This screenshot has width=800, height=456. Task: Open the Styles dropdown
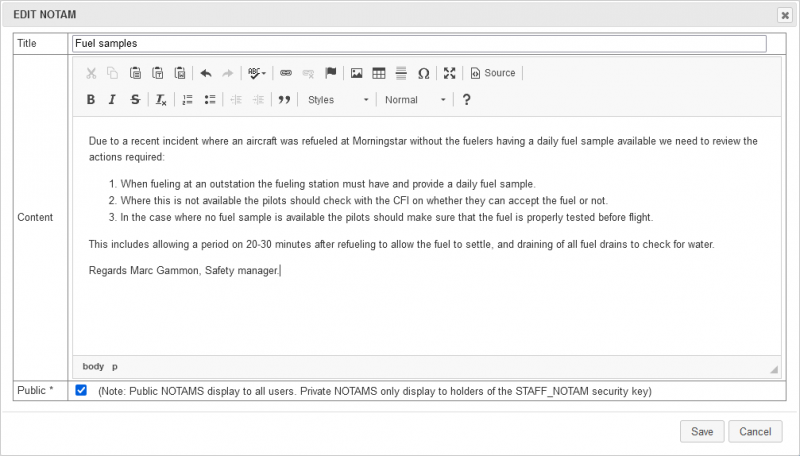[338, 100]
